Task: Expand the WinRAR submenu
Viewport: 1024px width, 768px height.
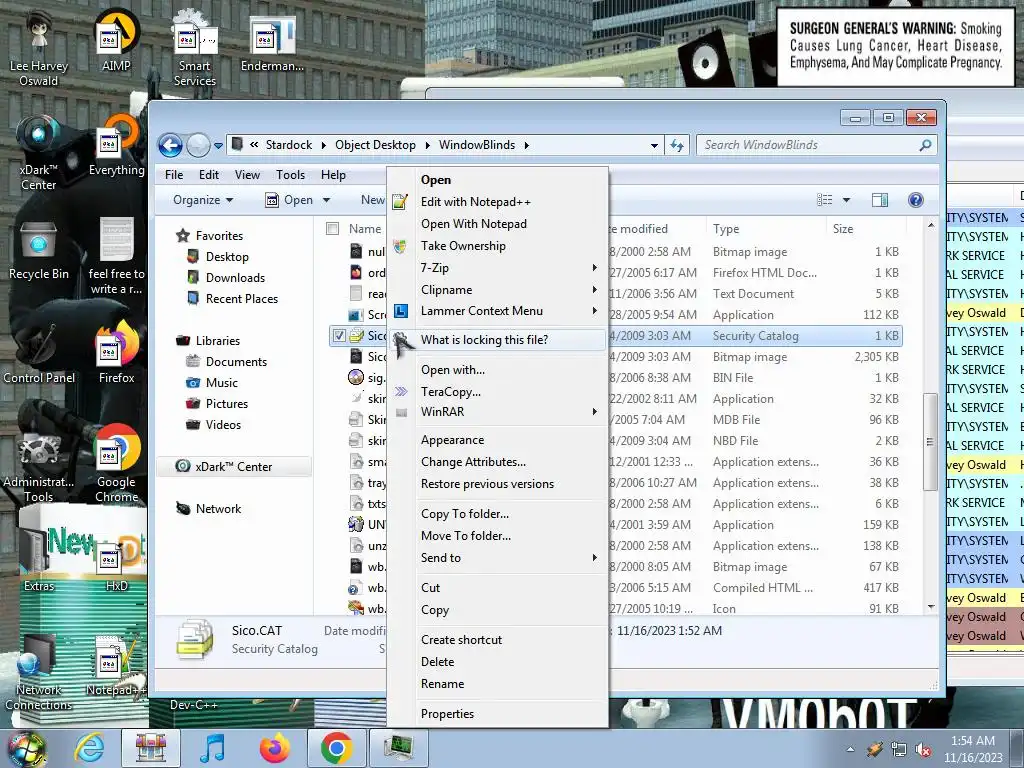Action: point(498,411)
